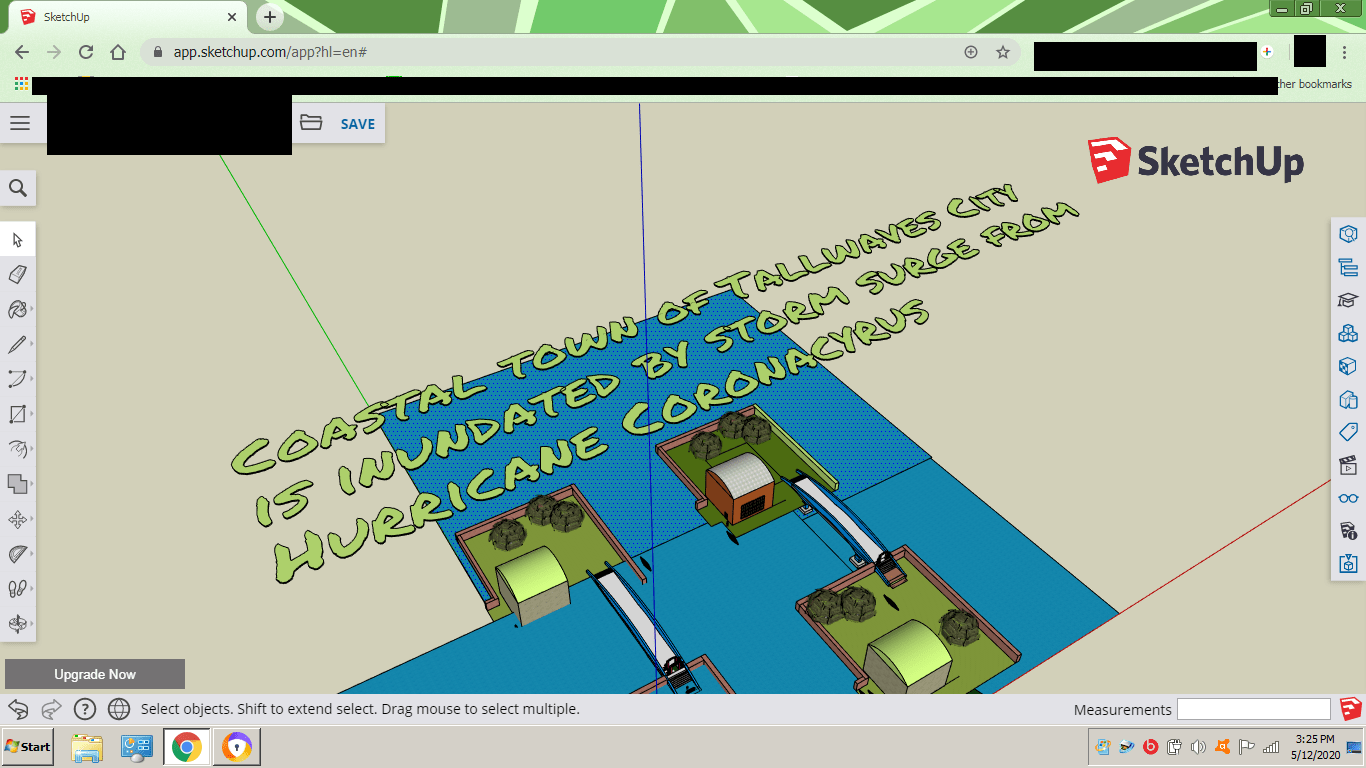1366x768 pixels.
Task: Expand the Rectangle shape tool flyout
Action: pos(32,414)
